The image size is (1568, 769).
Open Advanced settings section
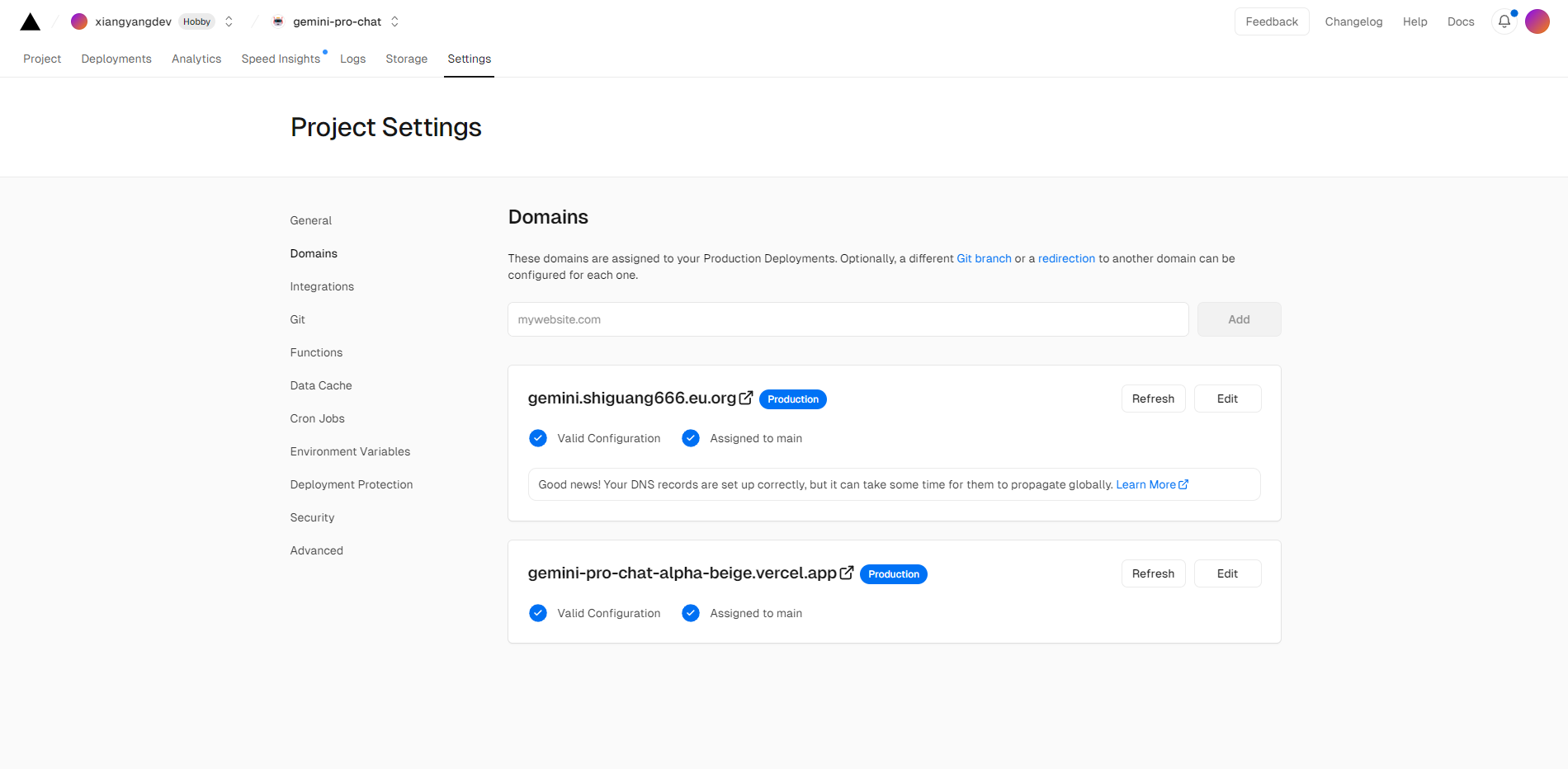[317, 550]
